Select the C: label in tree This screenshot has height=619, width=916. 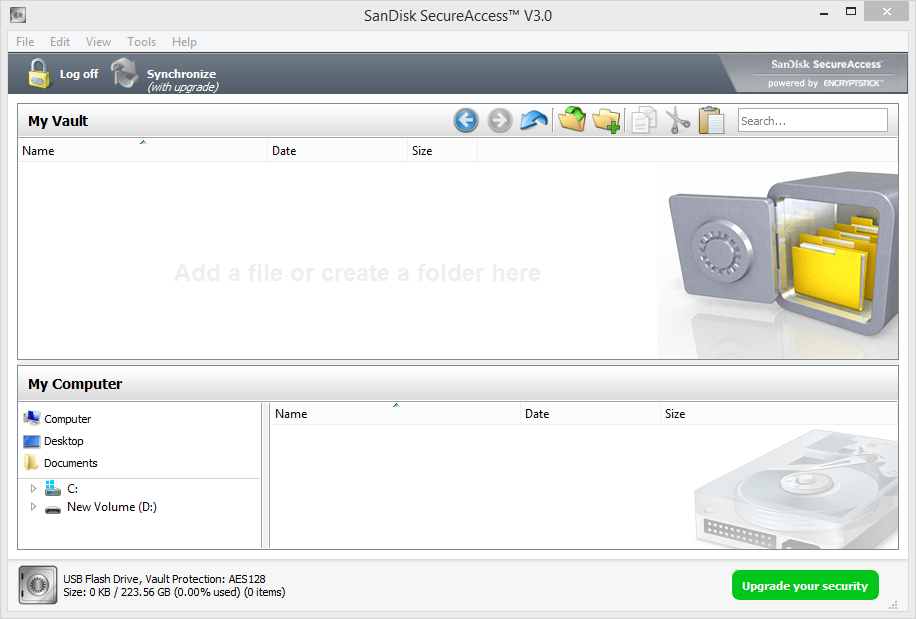click(72, 489)
